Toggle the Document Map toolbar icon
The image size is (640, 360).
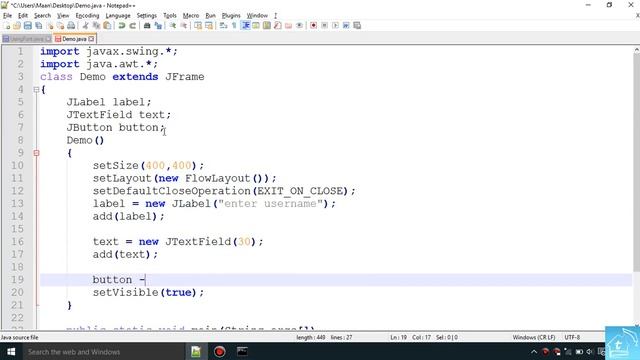267,26
